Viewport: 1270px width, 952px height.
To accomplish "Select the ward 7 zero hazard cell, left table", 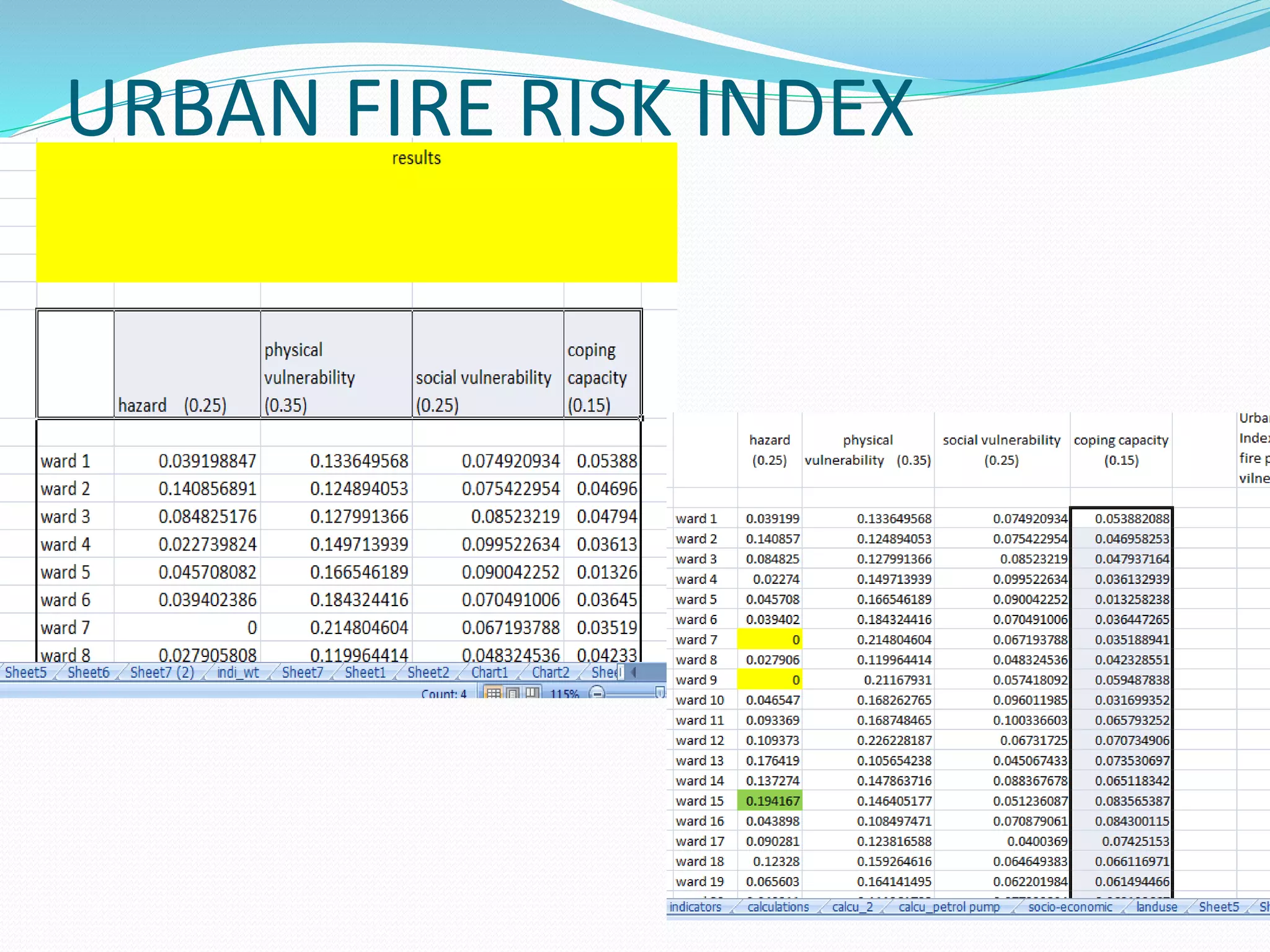I will tap(187, 627).
